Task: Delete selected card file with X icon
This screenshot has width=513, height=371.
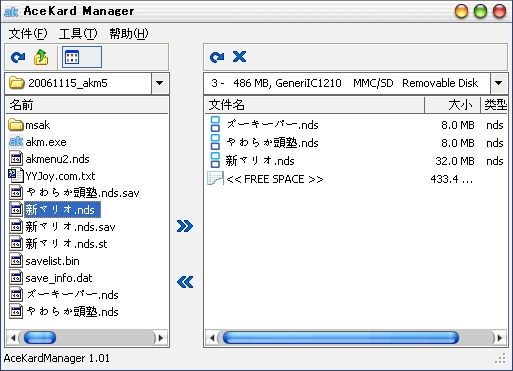Action: (239, 57)
